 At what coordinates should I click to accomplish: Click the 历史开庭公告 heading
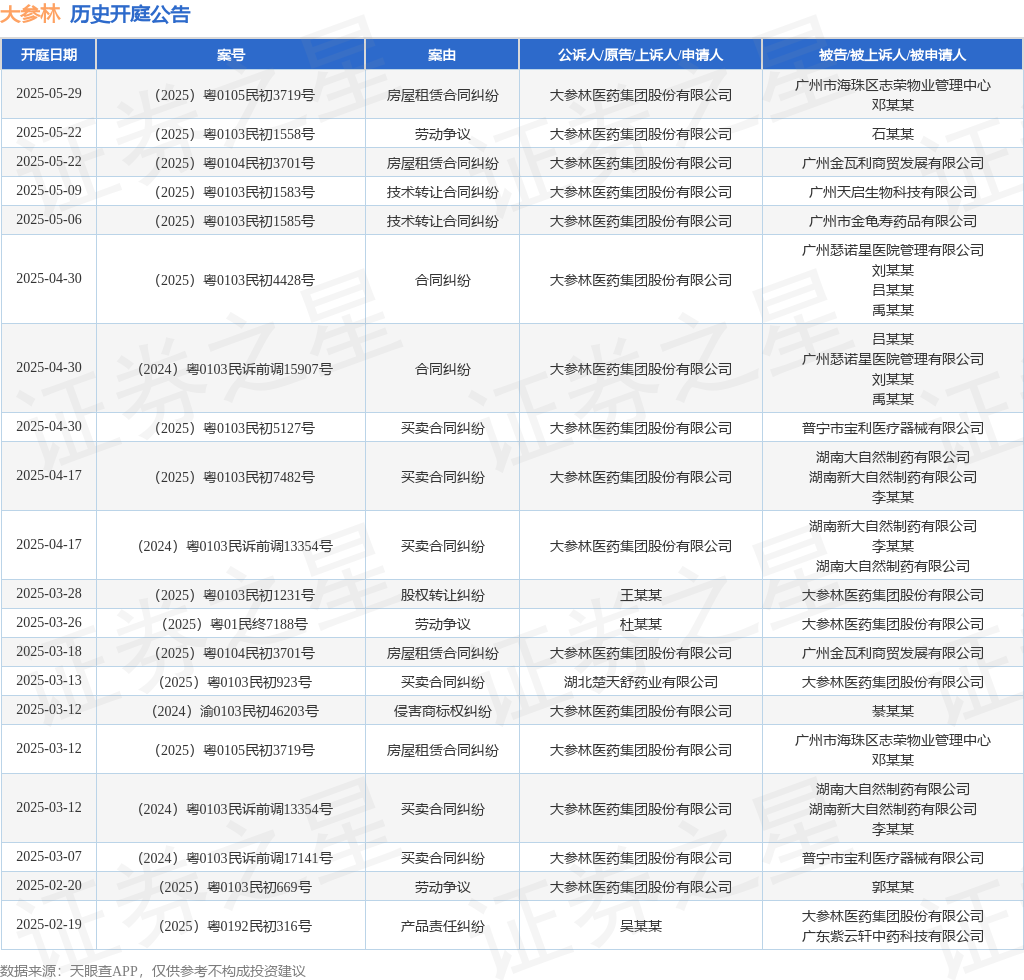click(x=130, y=14)
